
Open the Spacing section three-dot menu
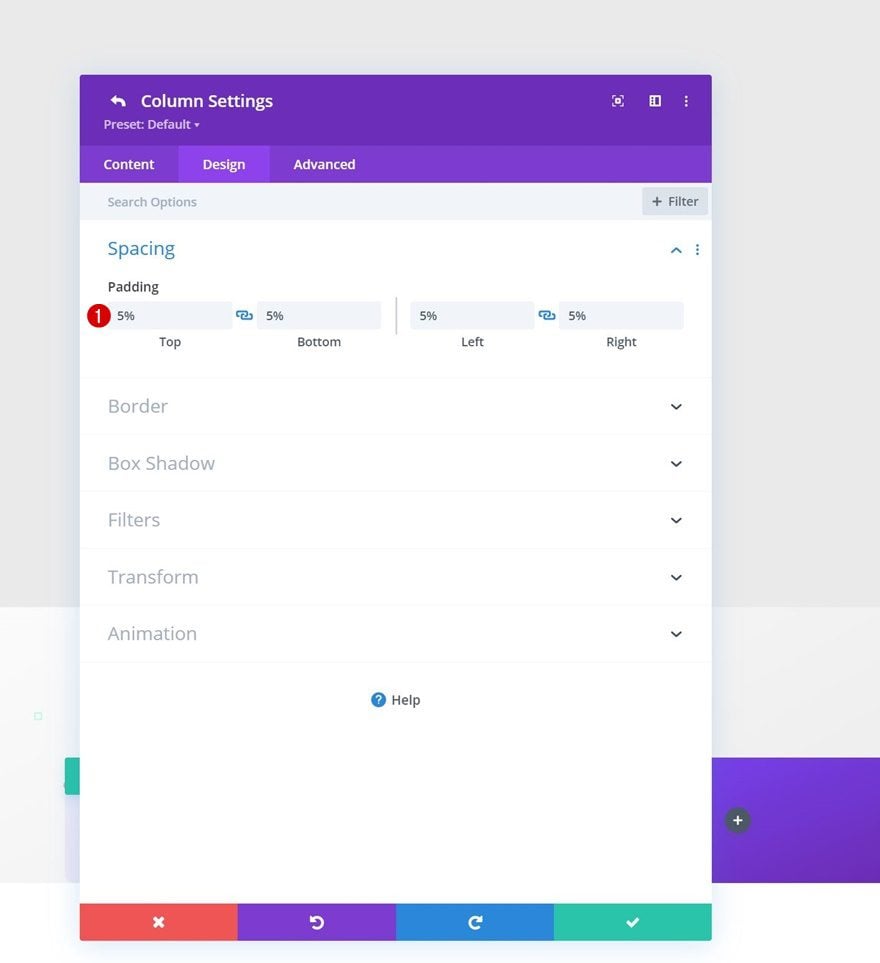click(x=697, y=249)
